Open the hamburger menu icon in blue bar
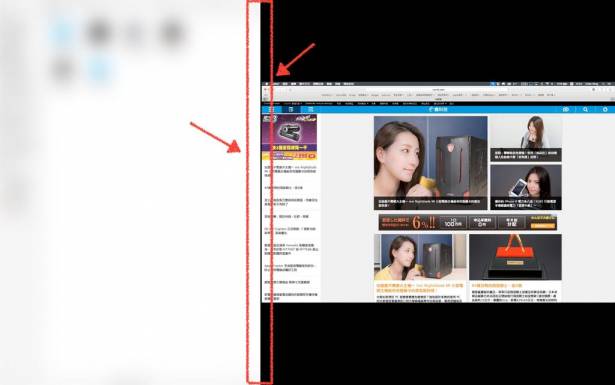Viewport: 615px width, 385px height. click(271, 109)
